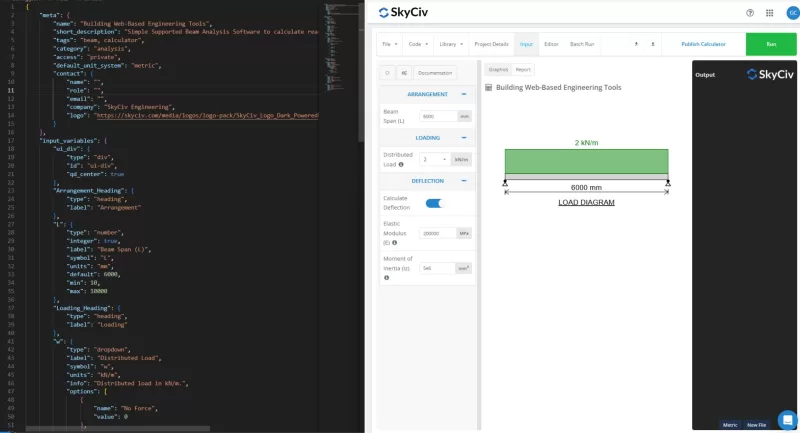Click the info icon under Moment of Inertia

(x=386, y=278)
